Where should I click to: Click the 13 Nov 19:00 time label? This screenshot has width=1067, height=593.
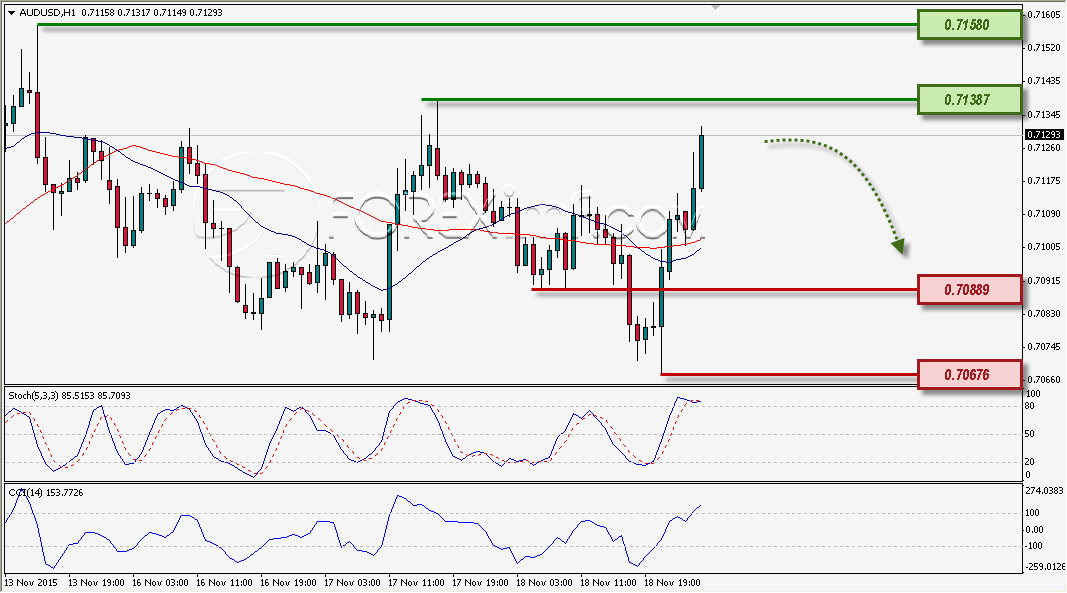[97, 583]
